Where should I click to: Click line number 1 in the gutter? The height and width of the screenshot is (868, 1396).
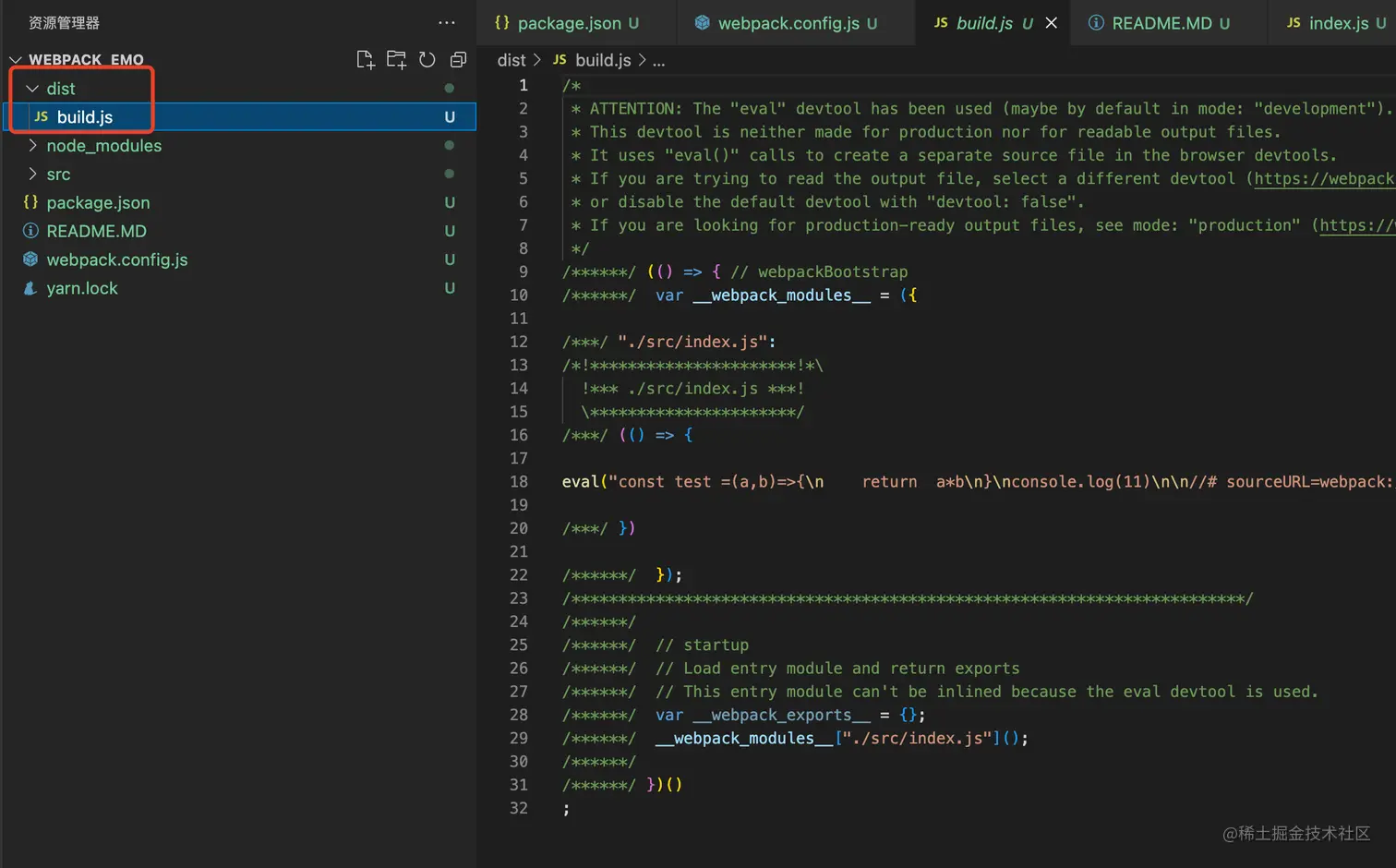[523, 86]
